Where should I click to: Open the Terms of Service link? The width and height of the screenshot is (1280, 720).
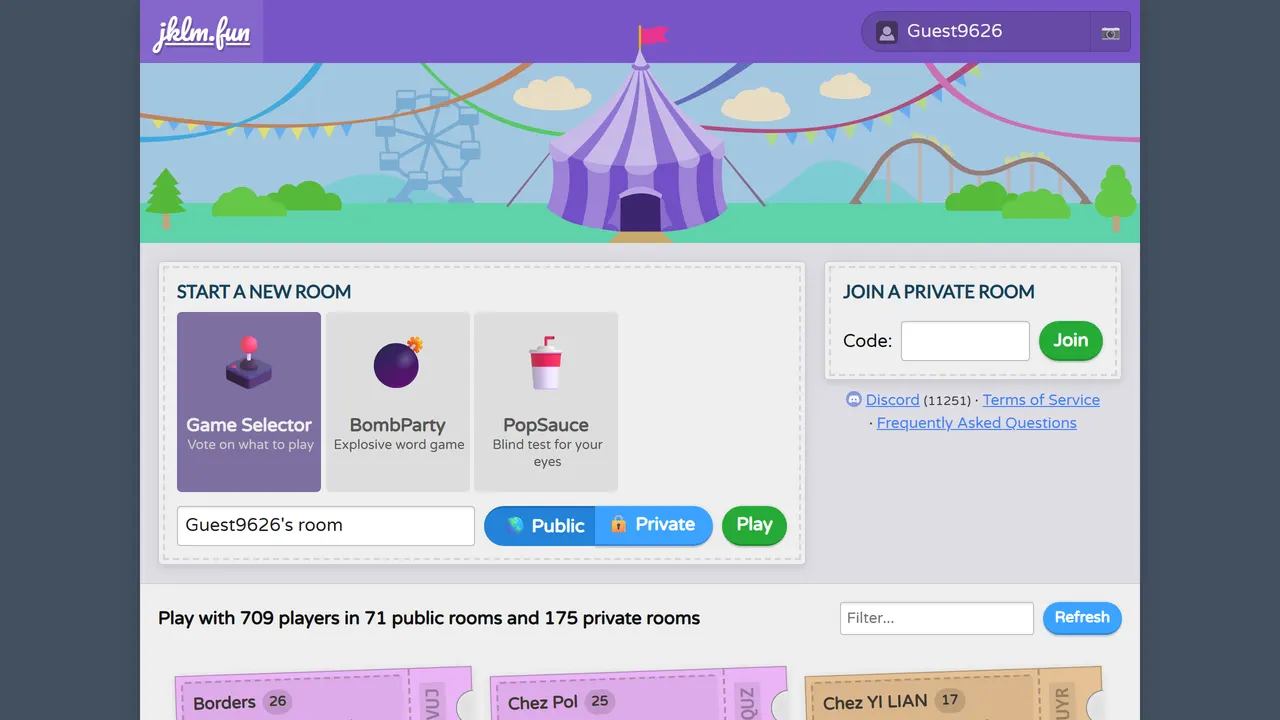(x=1041, y=400)
